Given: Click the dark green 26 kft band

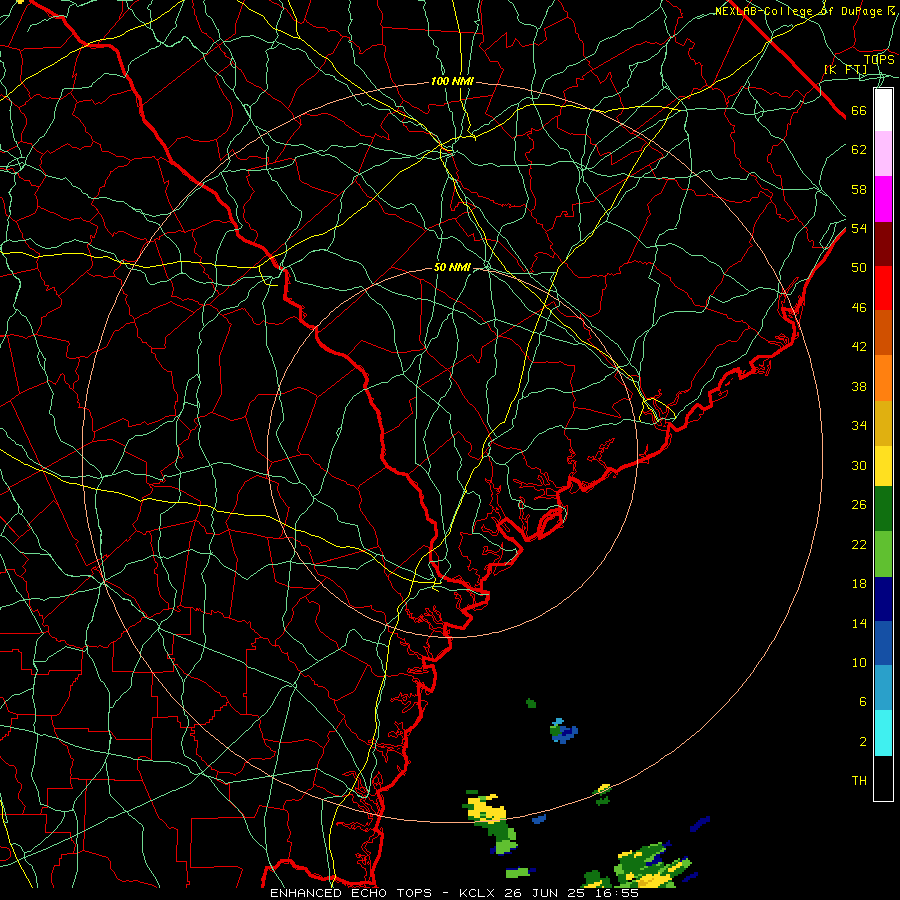Looking at the screenshot, I should click(883, 509).
